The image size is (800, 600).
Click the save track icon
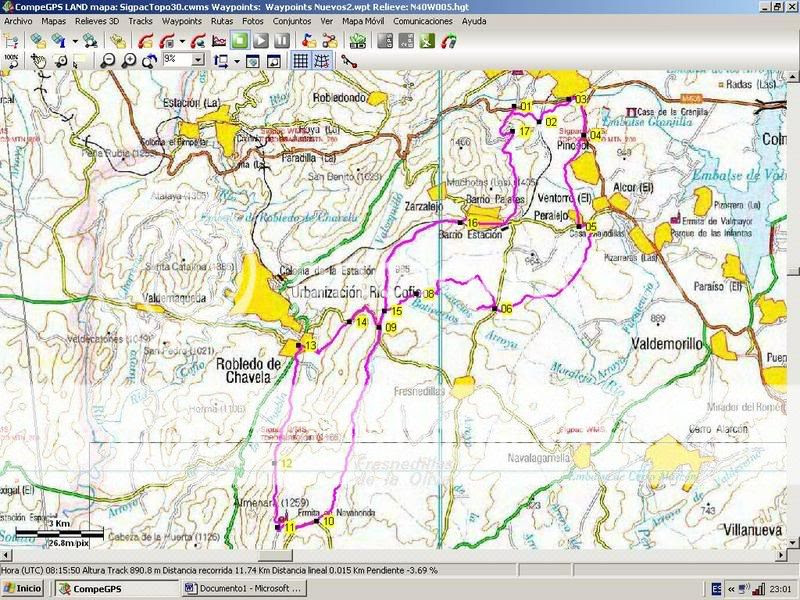167,41
